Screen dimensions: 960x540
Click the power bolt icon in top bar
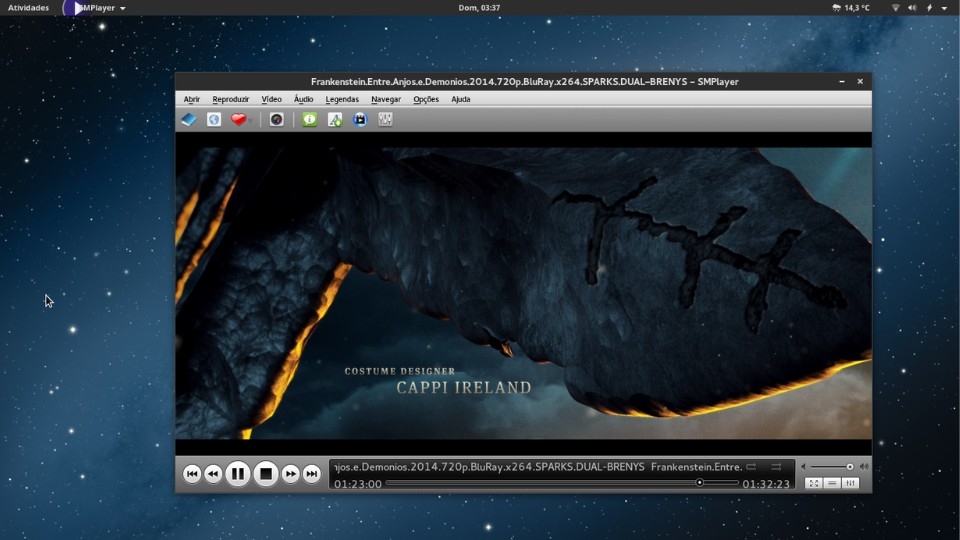tap(929, 8)
